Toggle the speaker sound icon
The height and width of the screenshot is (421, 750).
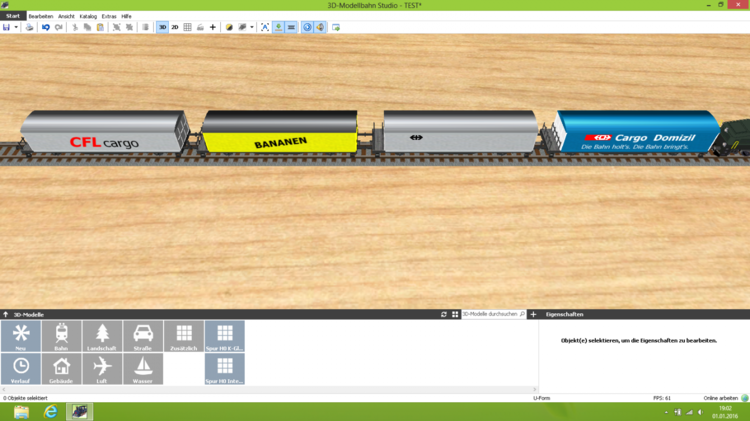click(320, 27)
